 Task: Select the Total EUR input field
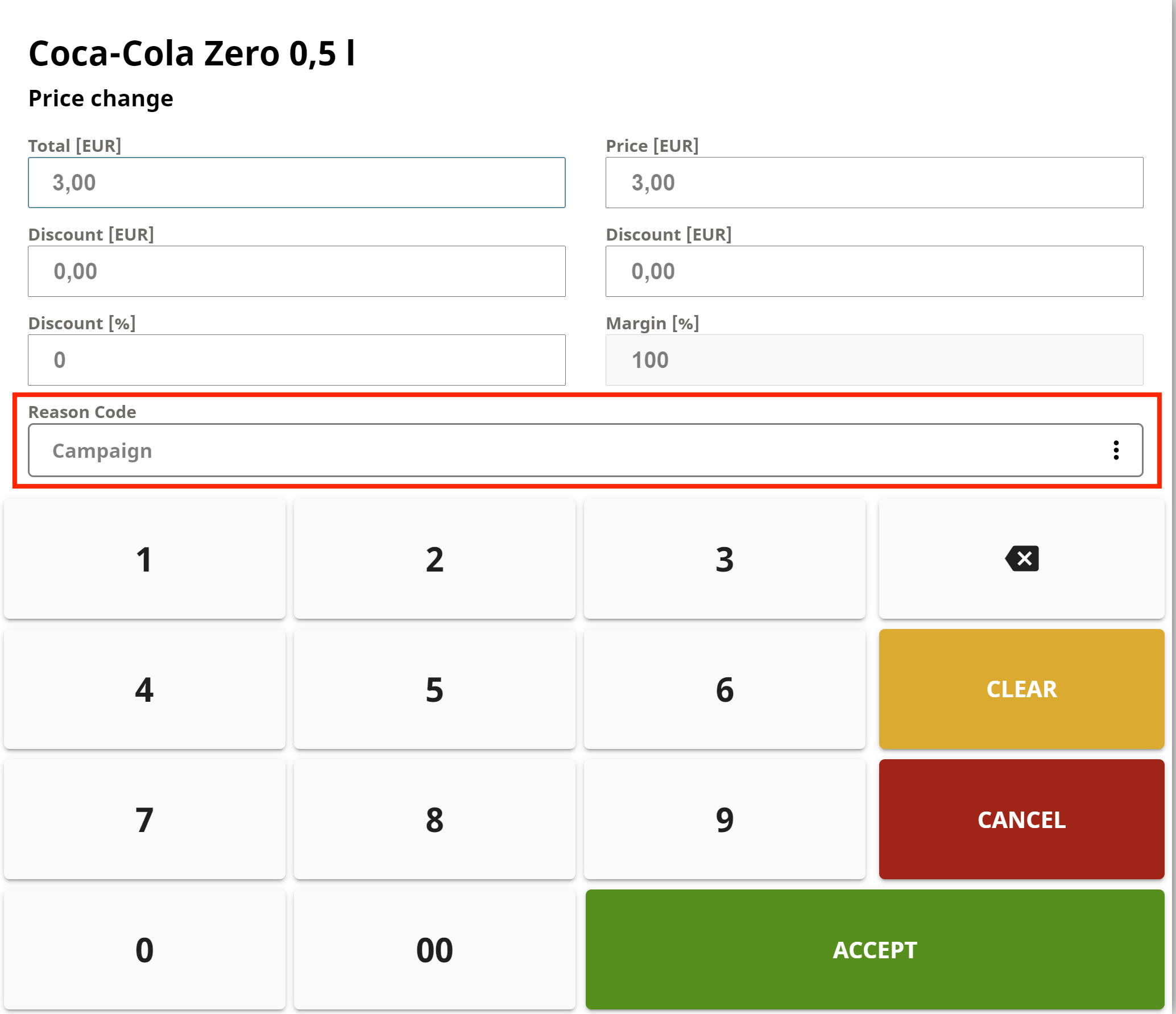[x=296, y=183]
